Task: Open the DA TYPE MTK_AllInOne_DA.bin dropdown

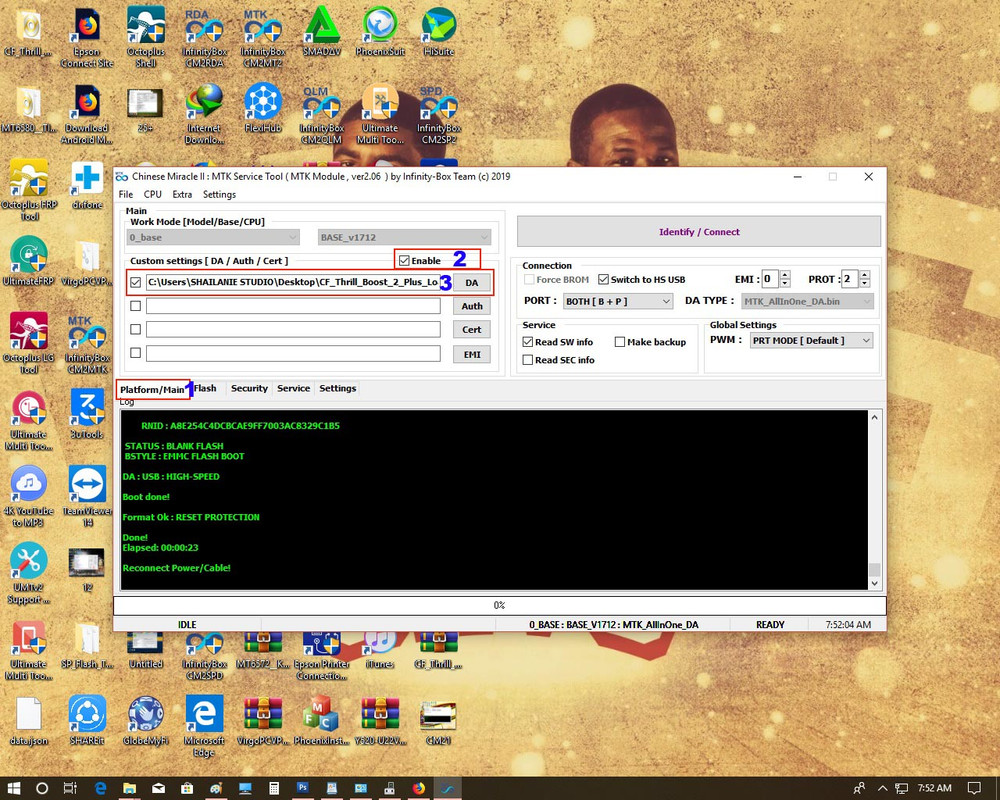Action: pos(807,301)
